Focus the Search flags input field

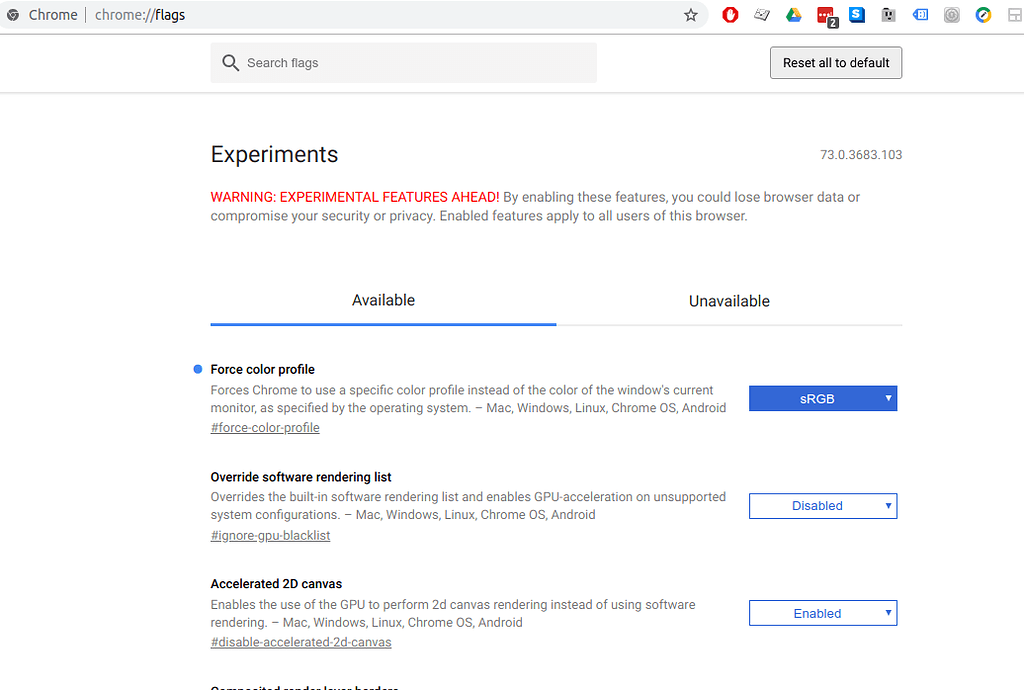pos(404,63)
